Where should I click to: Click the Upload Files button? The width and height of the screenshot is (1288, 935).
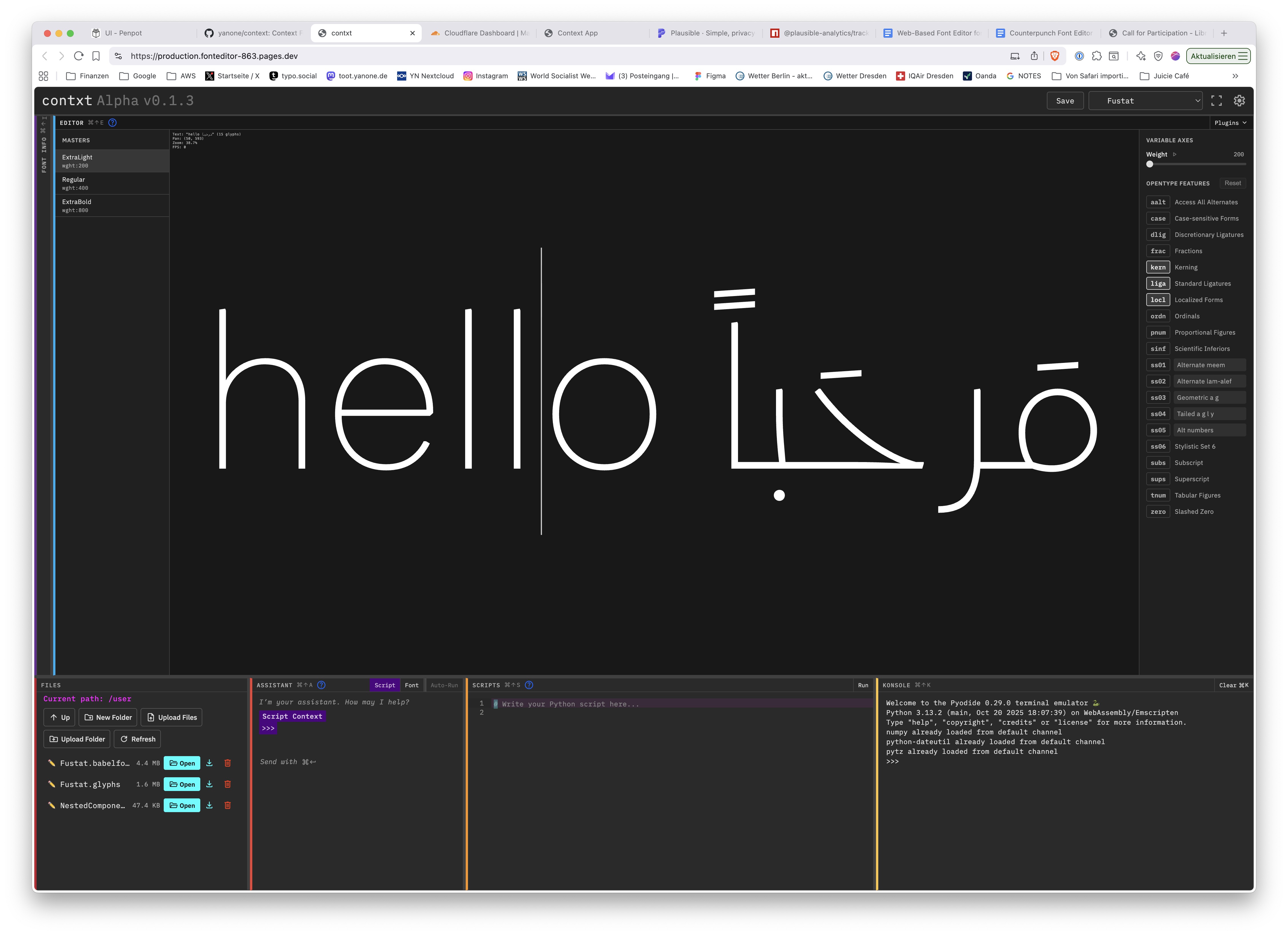(x=171, y=718)
